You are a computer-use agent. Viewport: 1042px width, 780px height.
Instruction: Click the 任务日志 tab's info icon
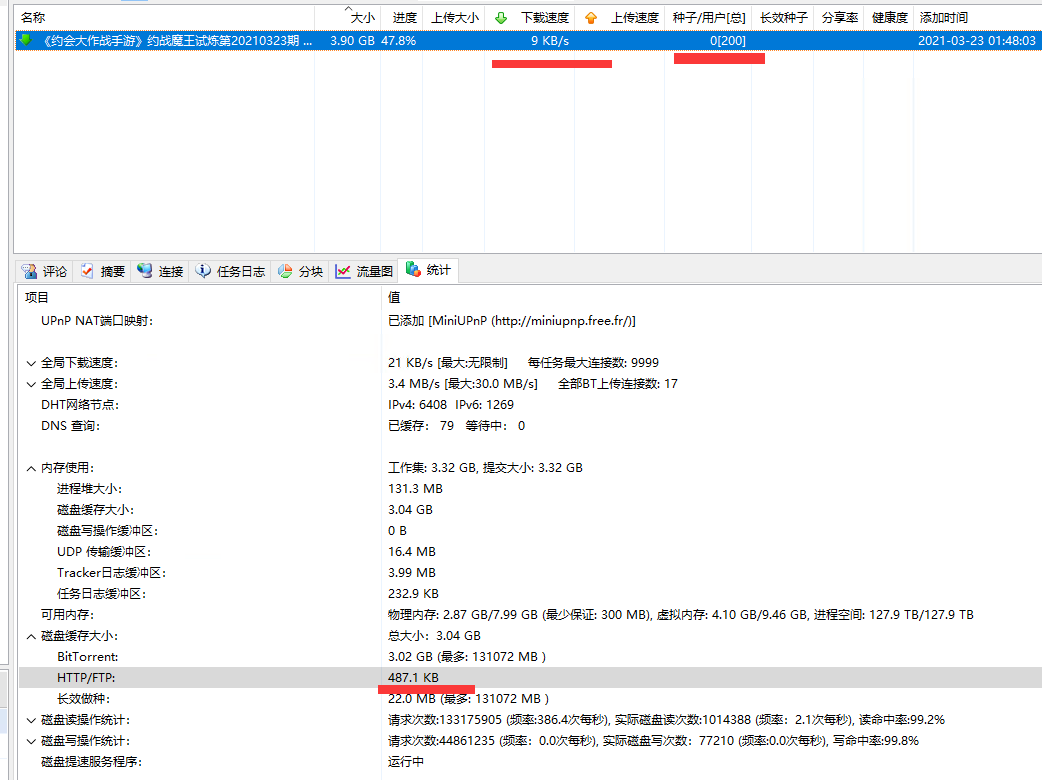pos(203,271)
